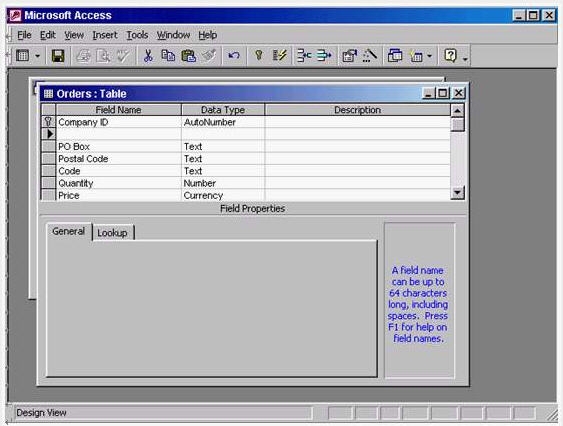Open the Tools menu

(137, 35)
